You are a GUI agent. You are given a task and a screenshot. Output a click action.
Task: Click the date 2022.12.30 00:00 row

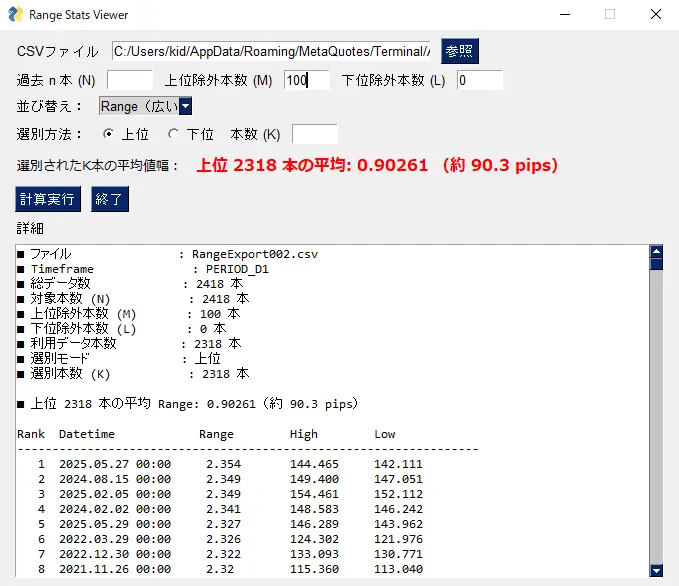point(115,554)
